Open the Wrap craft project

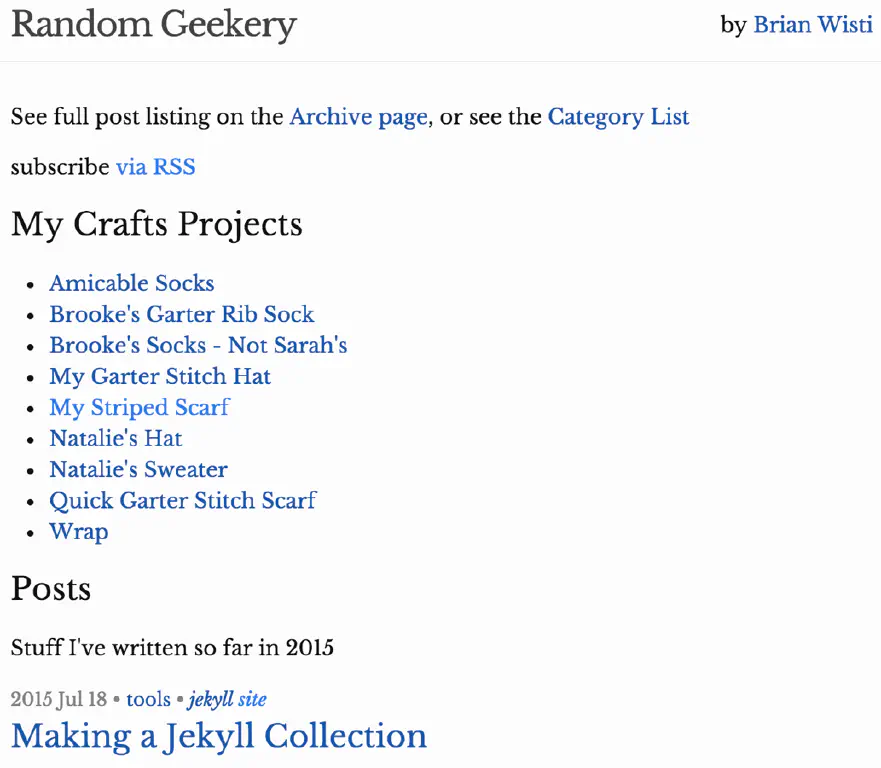pos(78,531)
